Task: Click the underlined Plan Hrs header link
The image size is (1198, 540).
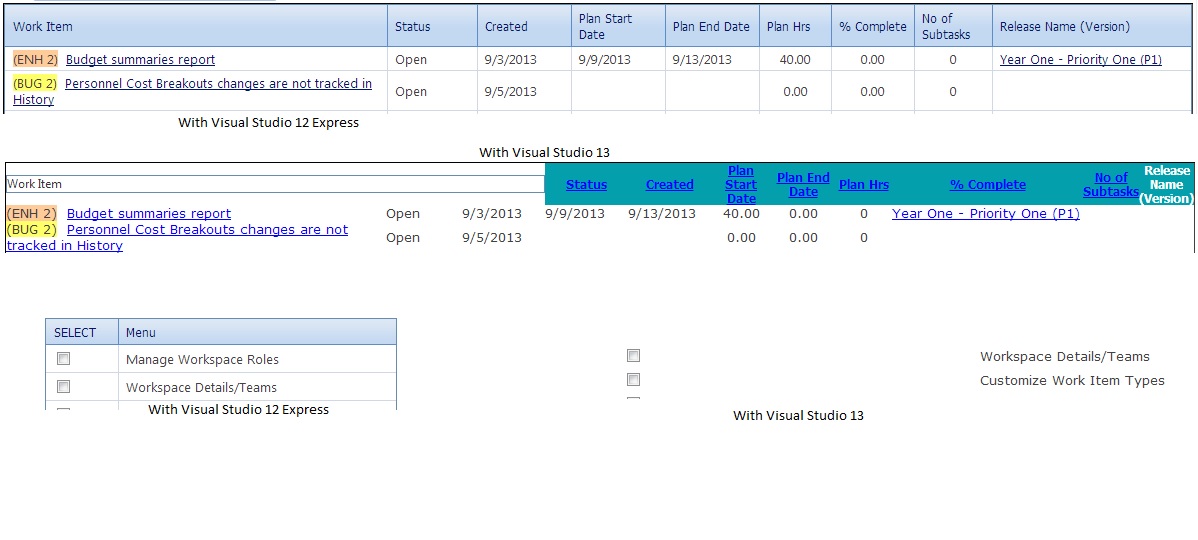Action: [863, 185]
